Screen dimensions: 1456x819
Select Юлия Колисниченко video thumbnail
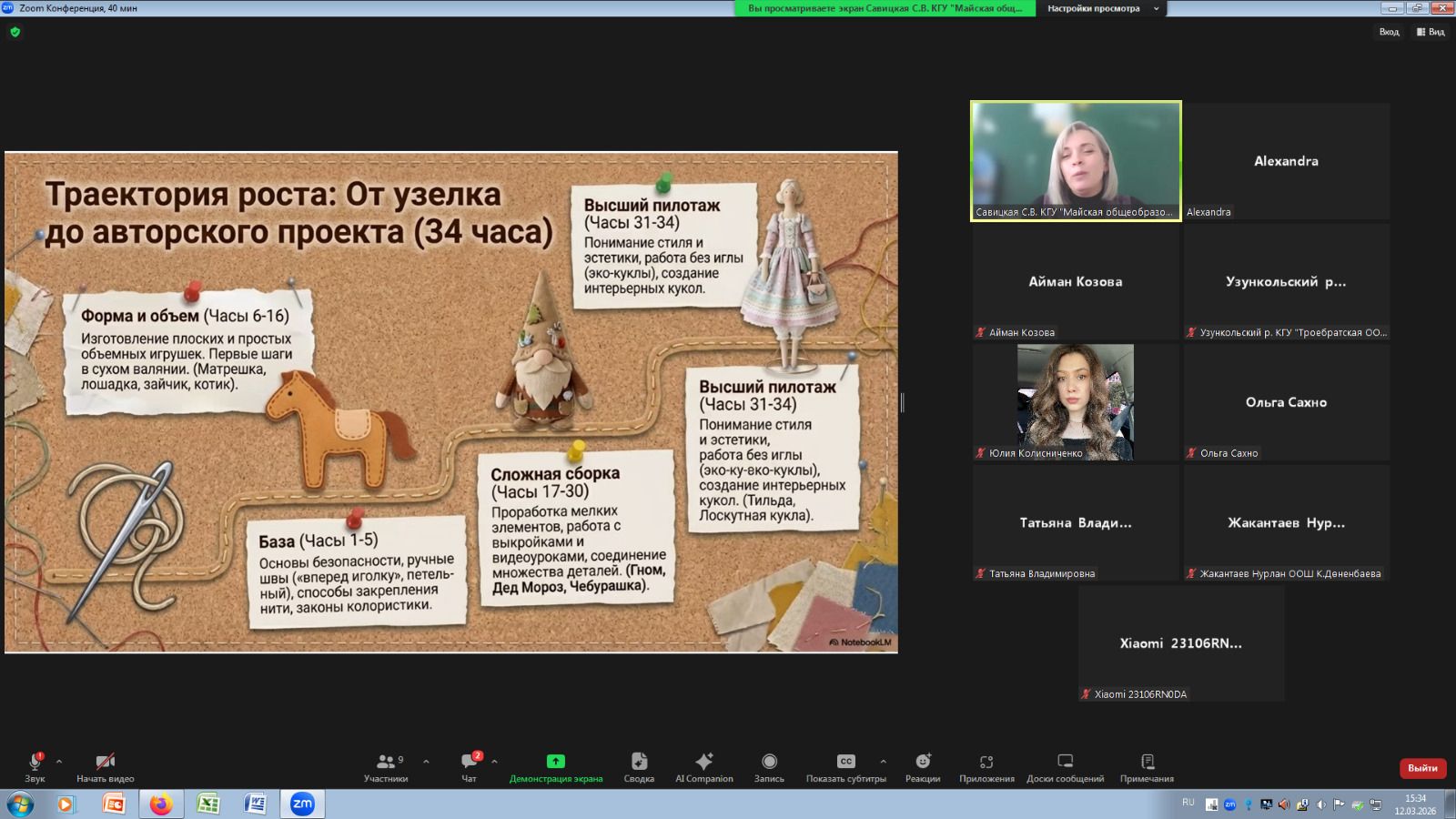coord(1075,401)
